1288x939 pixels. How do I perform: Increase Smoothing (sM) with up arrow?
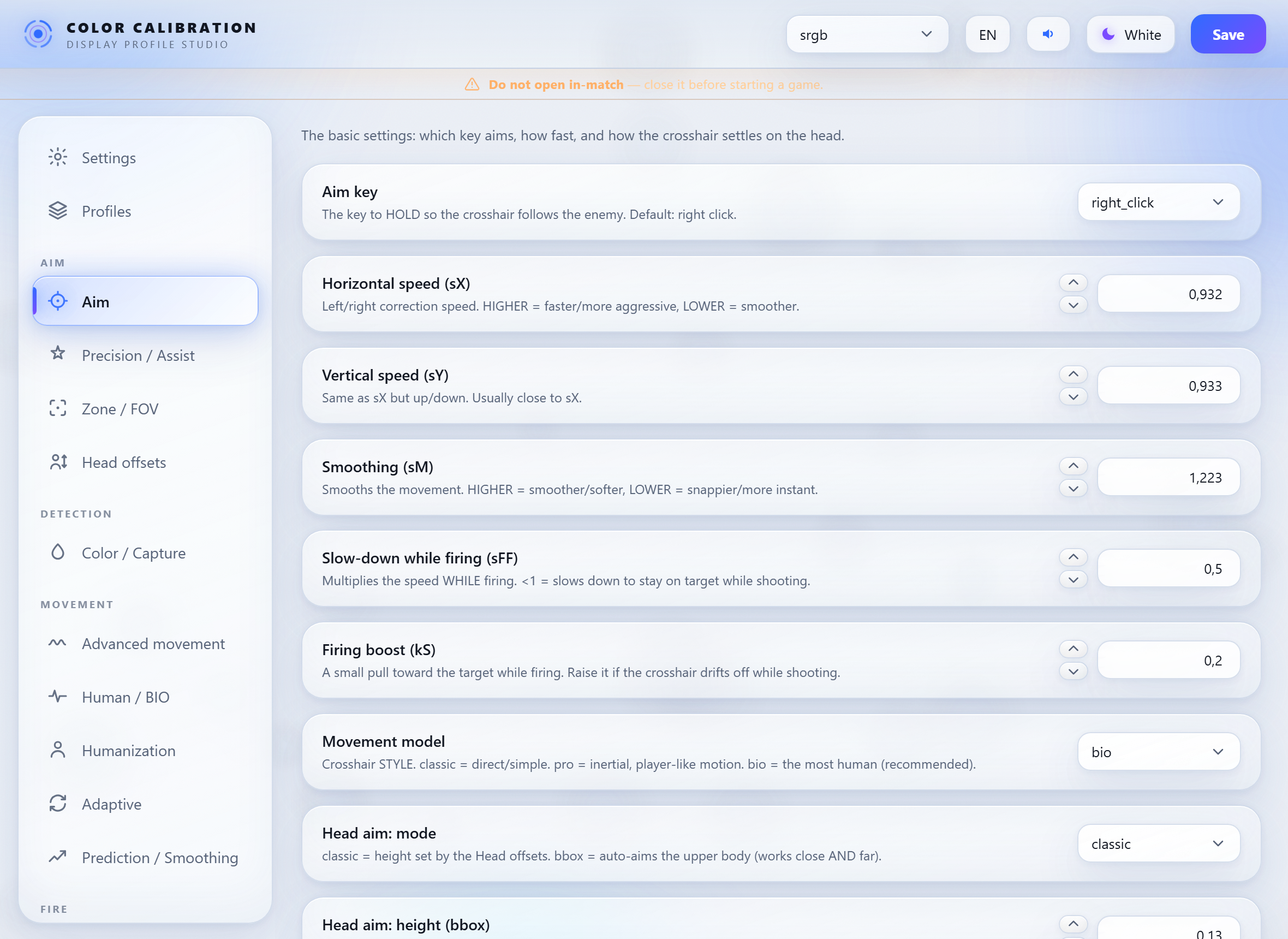pyautogui.click(x=1073, y=466)
